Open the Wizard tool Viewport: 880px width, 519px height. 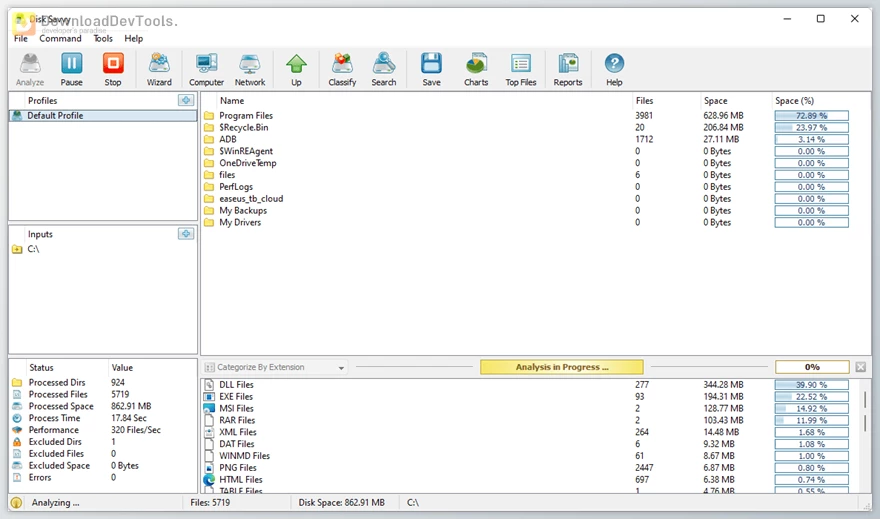(x=159, y=70)
